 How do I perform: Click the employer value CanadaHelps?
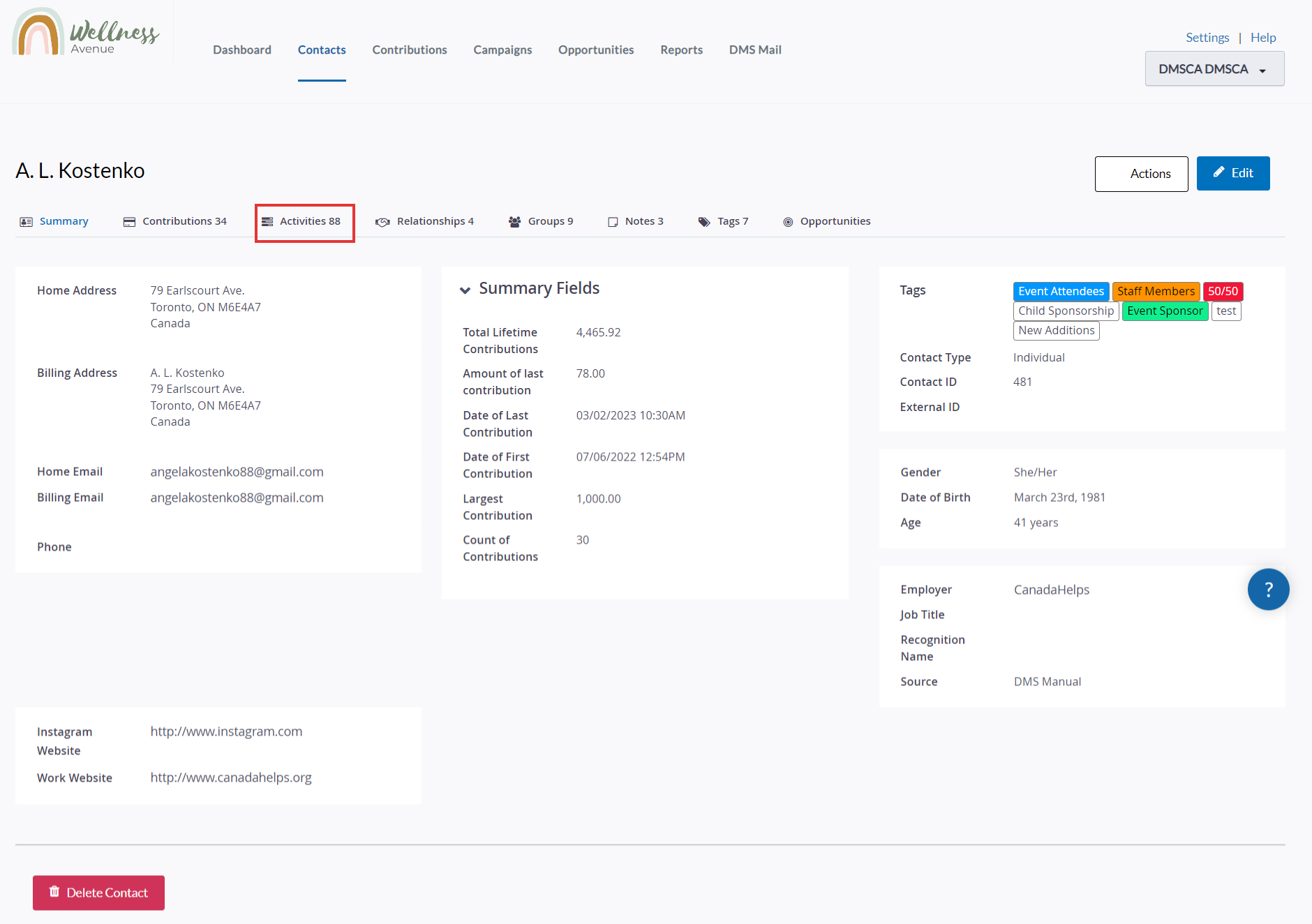[1052, 590]
